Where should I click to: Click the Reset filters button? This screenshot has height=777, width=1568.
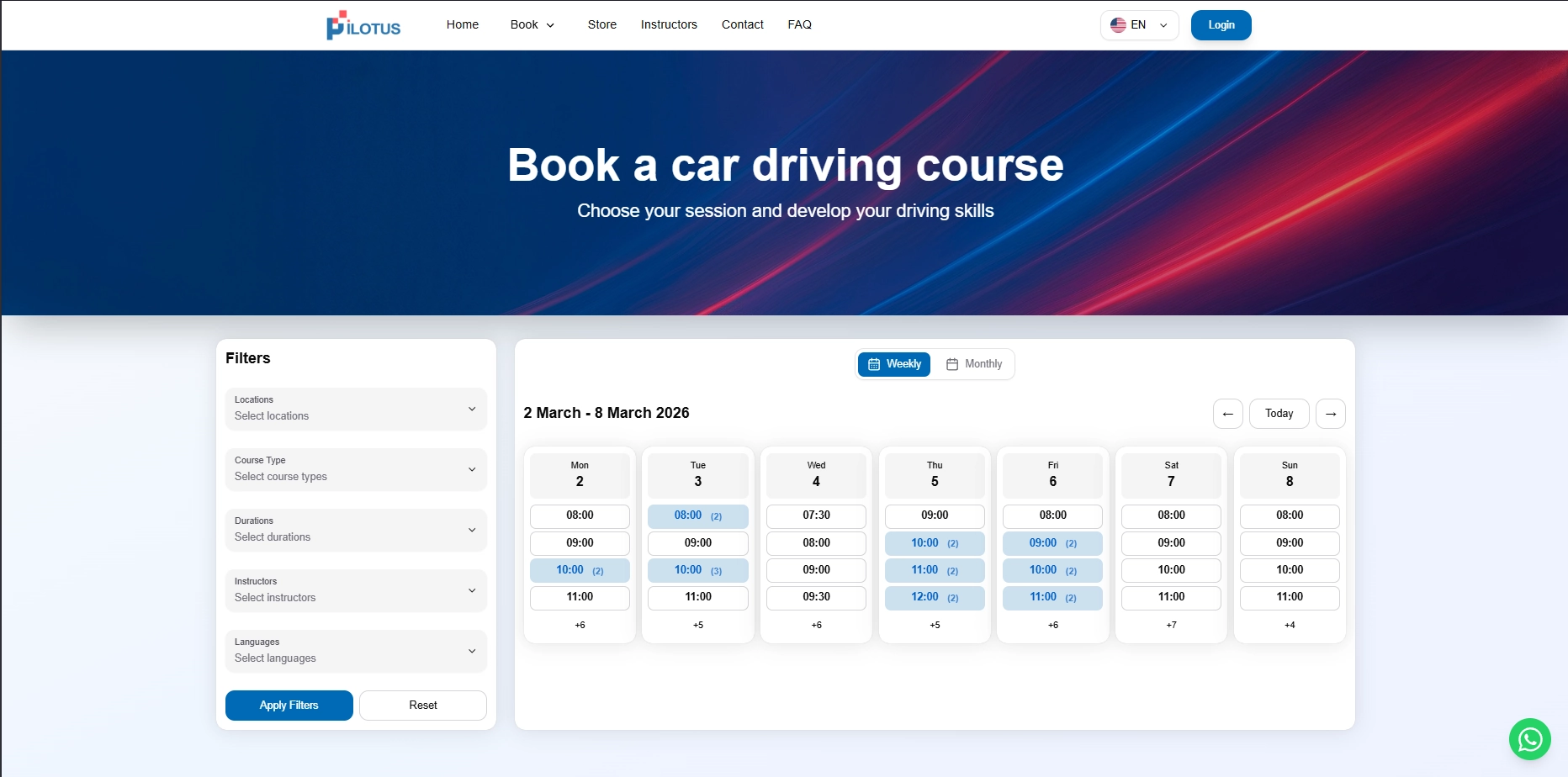pos(423,706)
